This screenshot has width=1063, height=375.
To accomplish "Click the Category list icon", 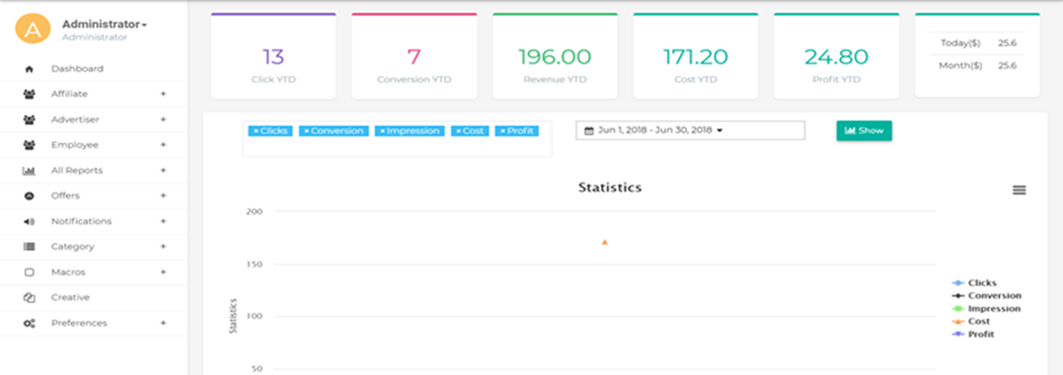I will click(x=28, y=247).
